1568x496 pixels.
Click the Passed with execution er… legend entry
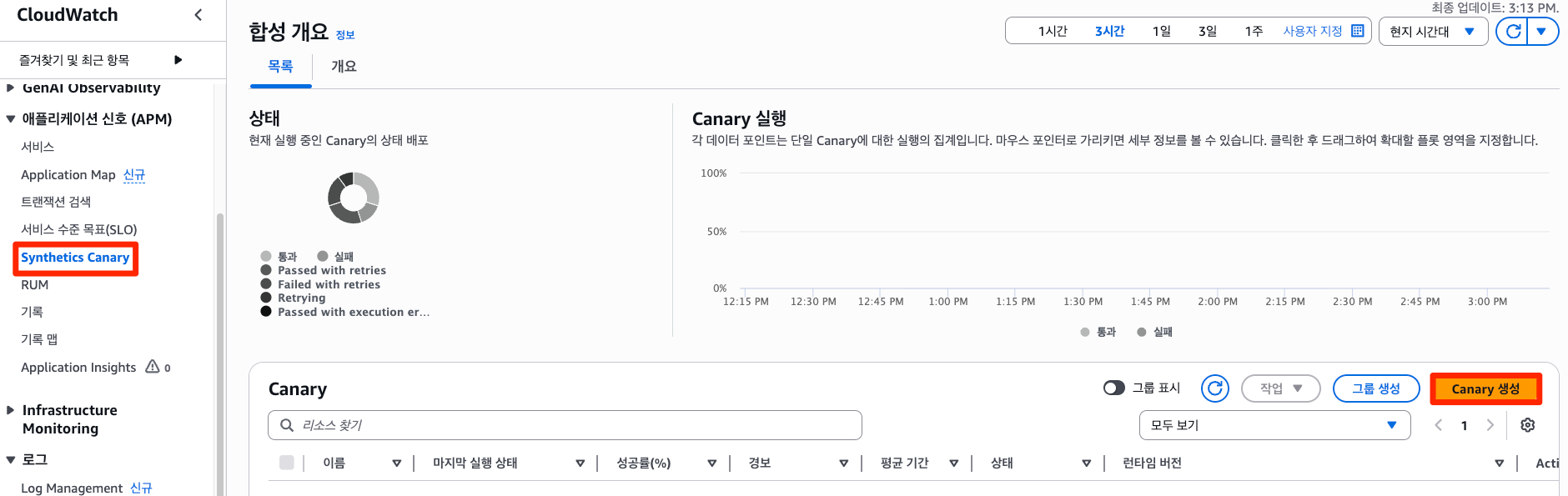[345, 312]
